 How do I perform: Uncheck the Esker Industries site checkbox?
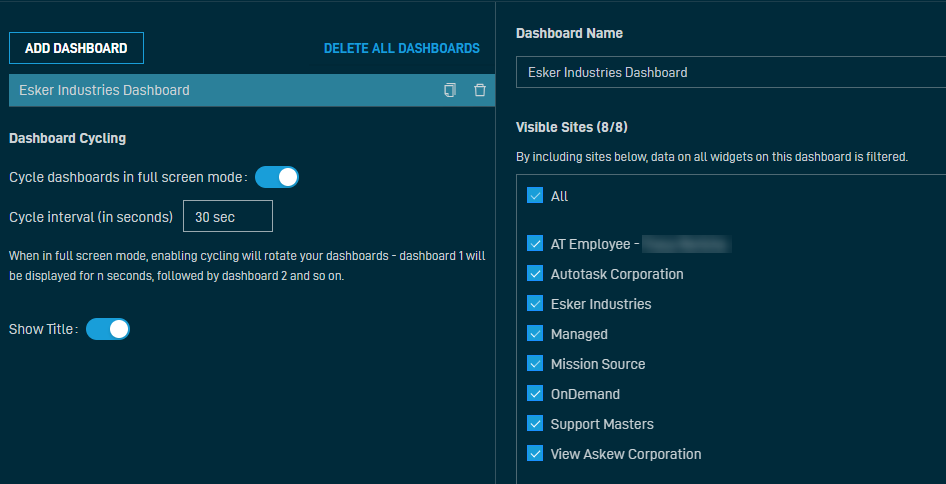(535, 304)
